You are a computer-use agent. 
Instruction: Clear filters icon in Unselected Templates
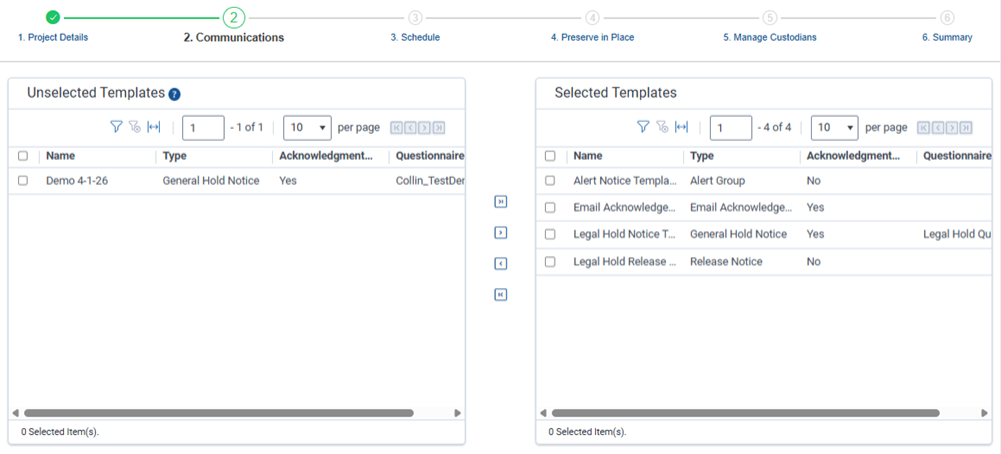click(134, 127)
